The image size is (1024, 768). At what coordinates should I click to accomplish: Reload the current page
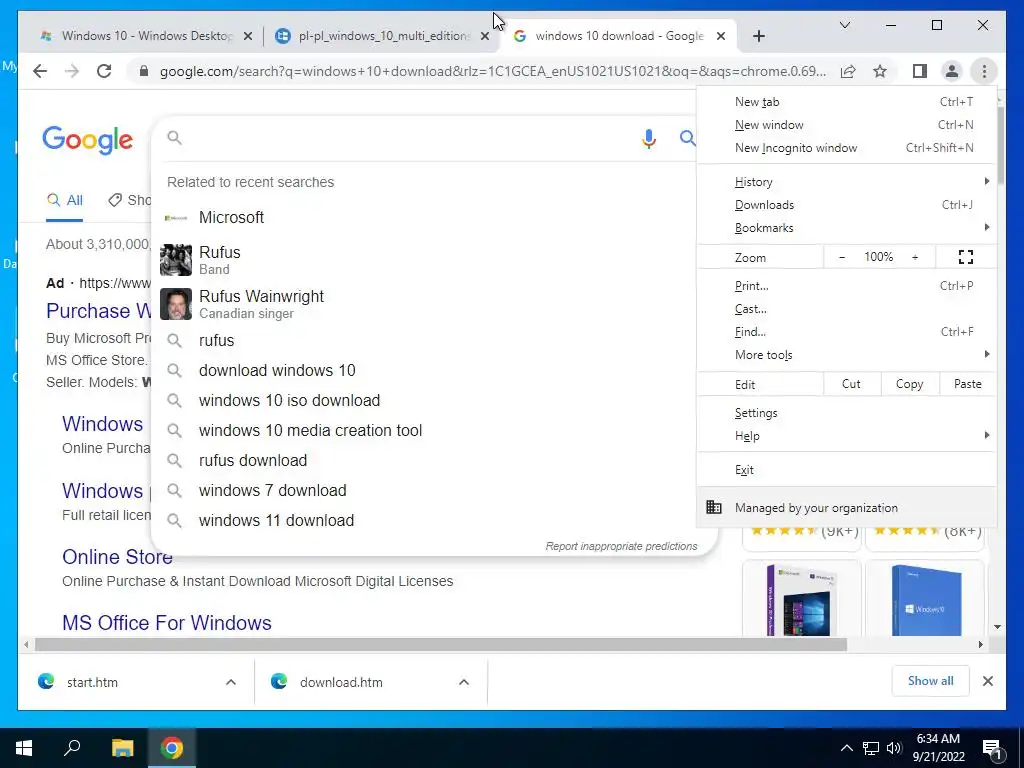104,71
